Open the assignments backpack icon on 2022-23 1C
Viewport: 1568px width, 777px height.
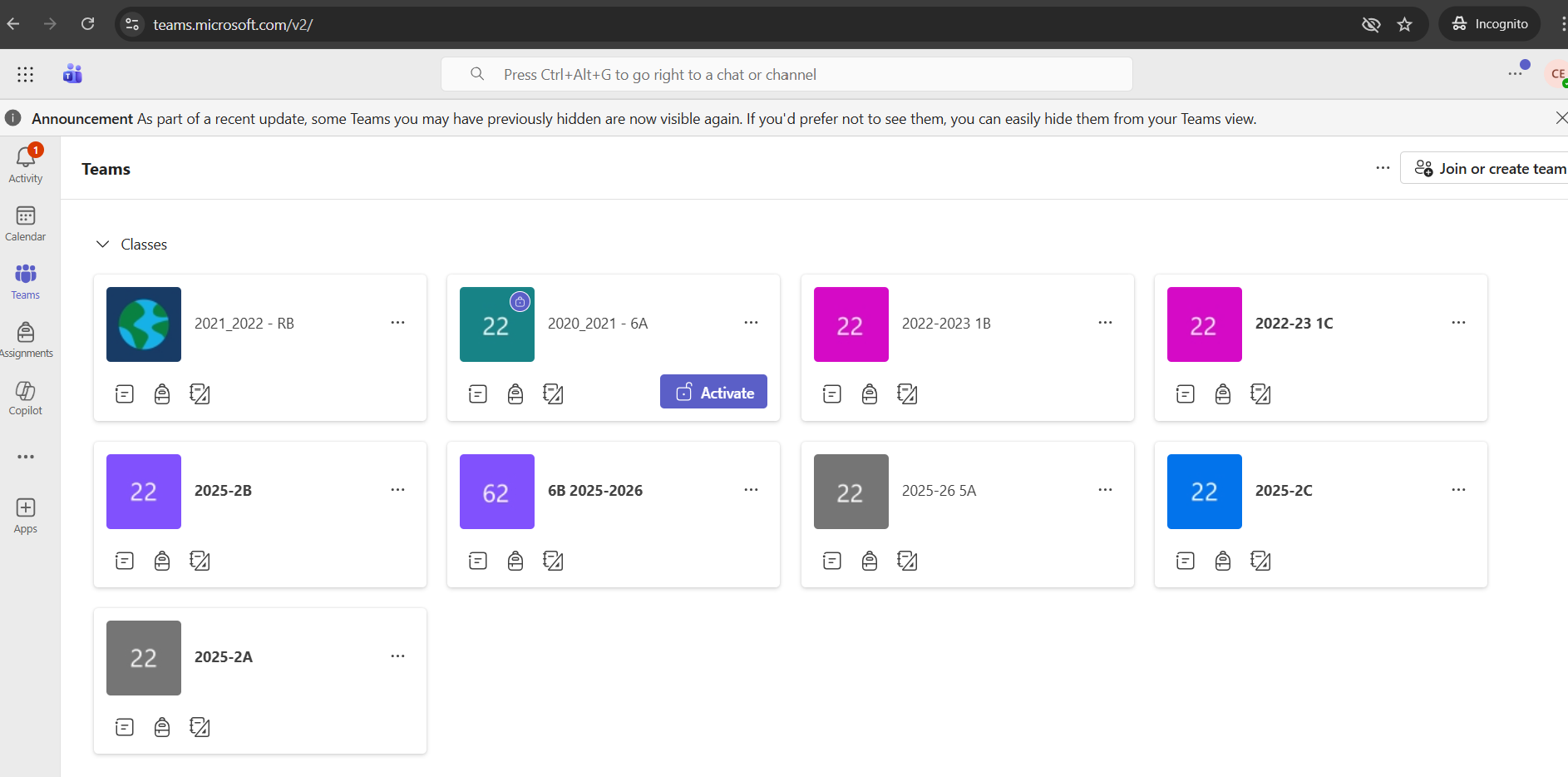tap(1223, 394)
